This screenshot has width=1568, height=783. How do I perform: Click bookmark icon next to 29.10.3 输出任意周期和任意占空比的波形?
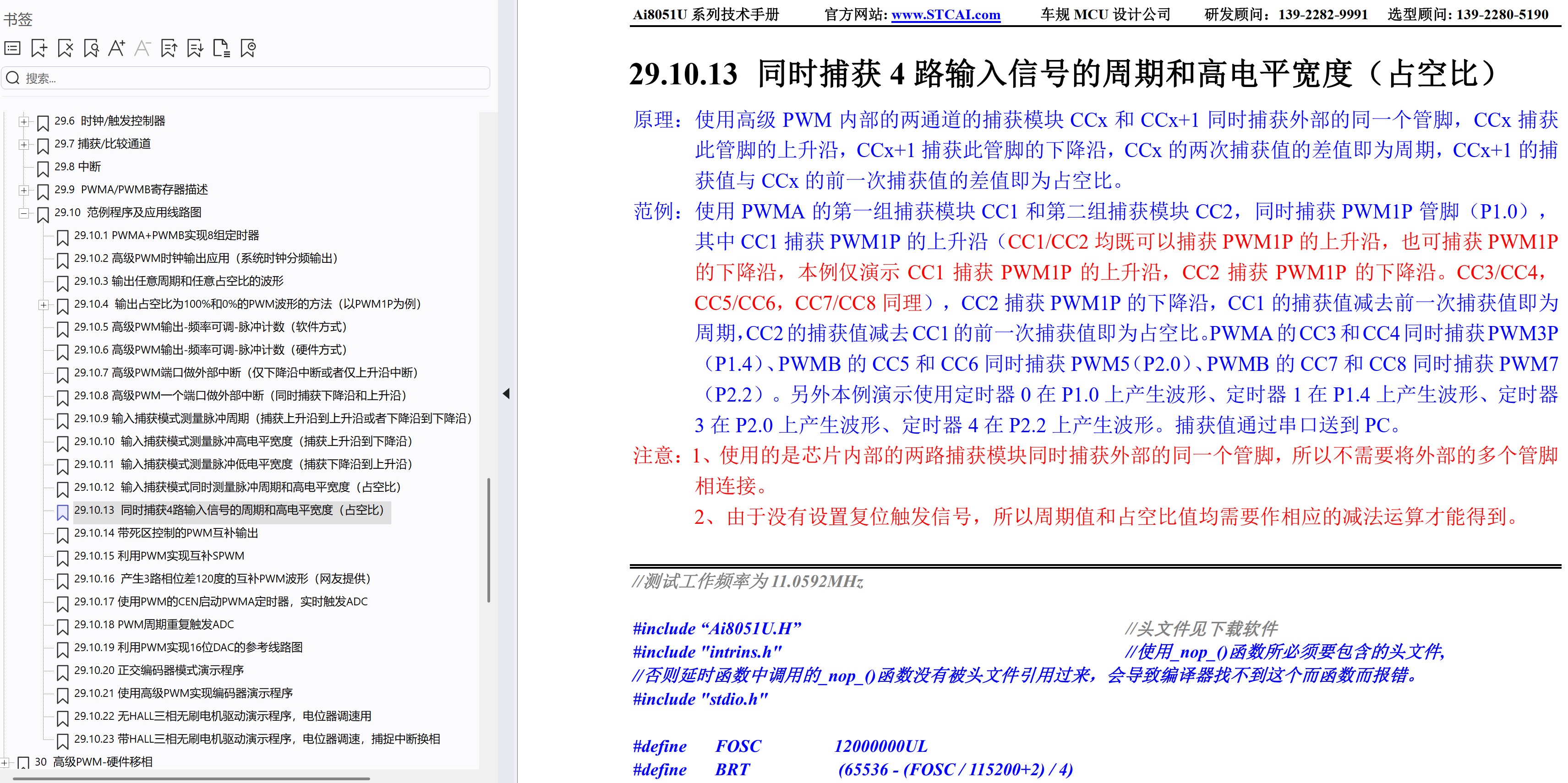tap(62, 283)
